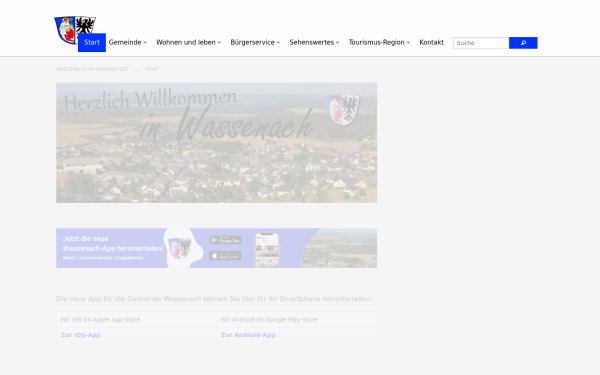This screenshot has height=375, width=600.
Task: Click the Wassenach am Laacher See breadcrumb
Action: click(x=91, y=69)
